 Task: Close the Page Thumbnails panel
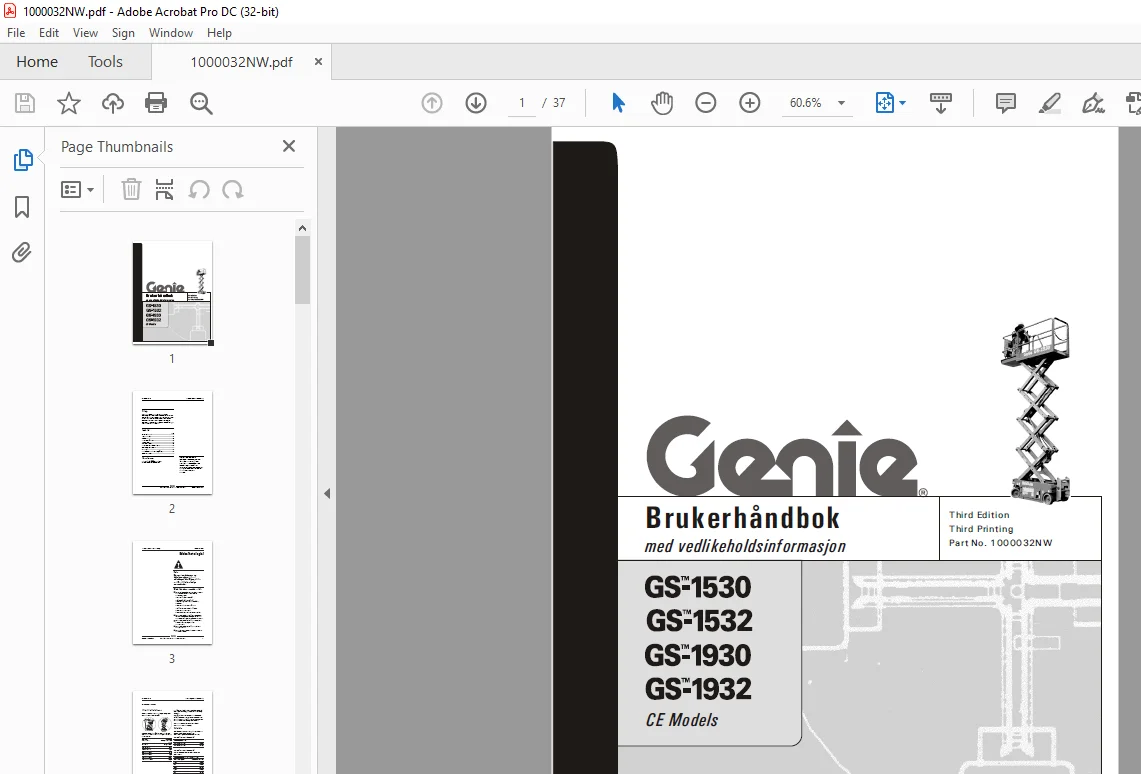289,146
